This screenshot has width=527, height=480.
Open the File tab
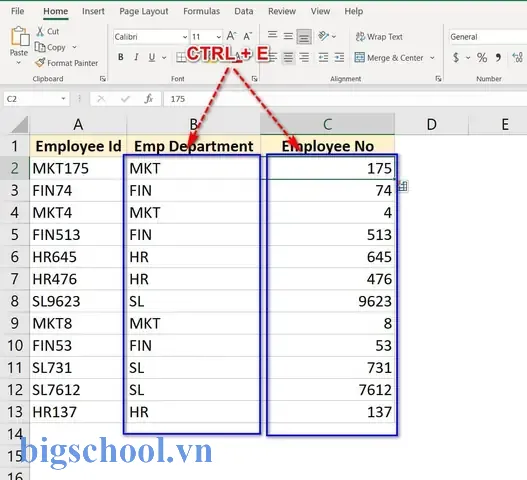click(17, 11)
